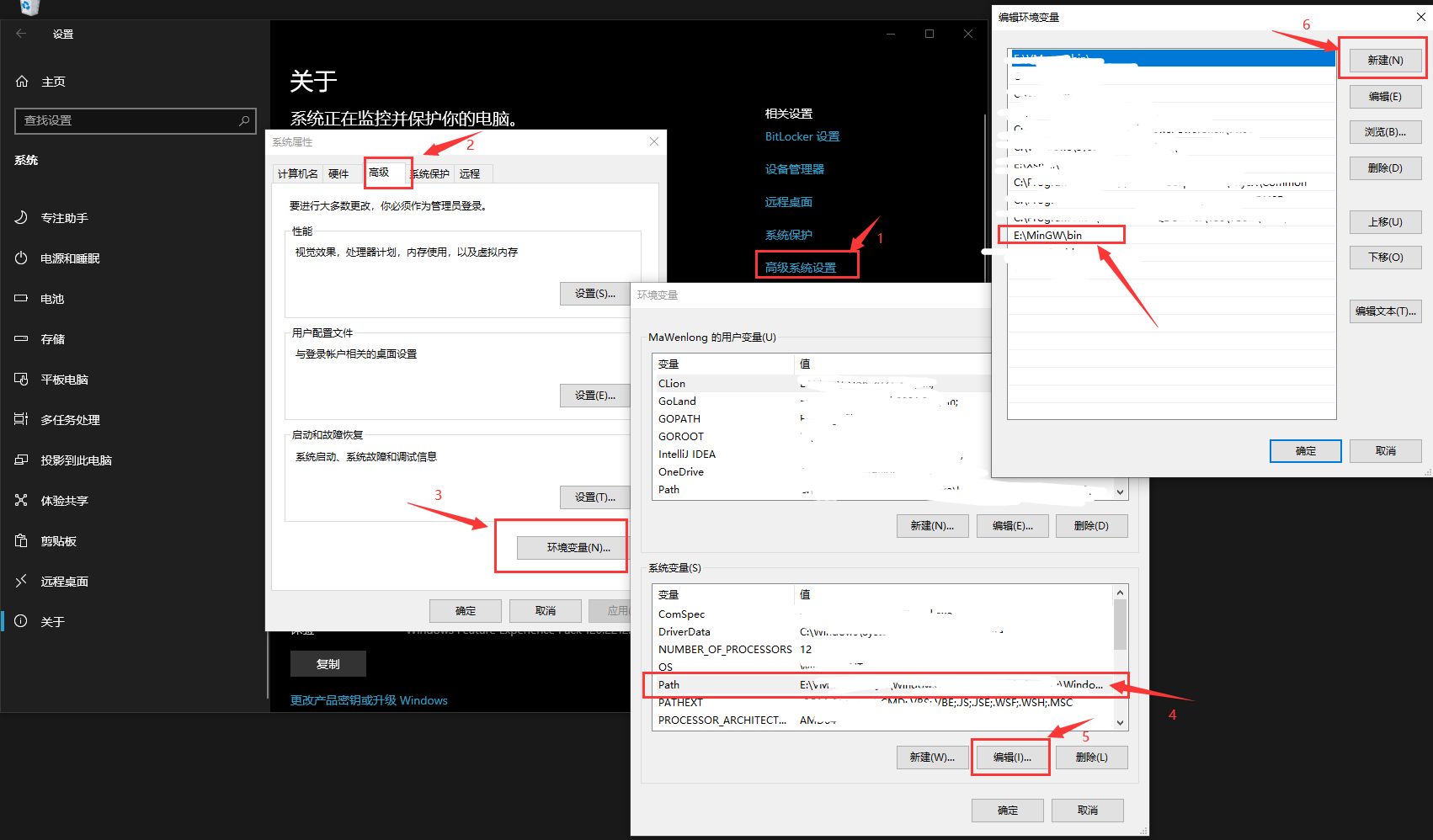
Task: Select E:\MinGW\bin path entry
Action: pyautogui.click(x=1171, y=235)
